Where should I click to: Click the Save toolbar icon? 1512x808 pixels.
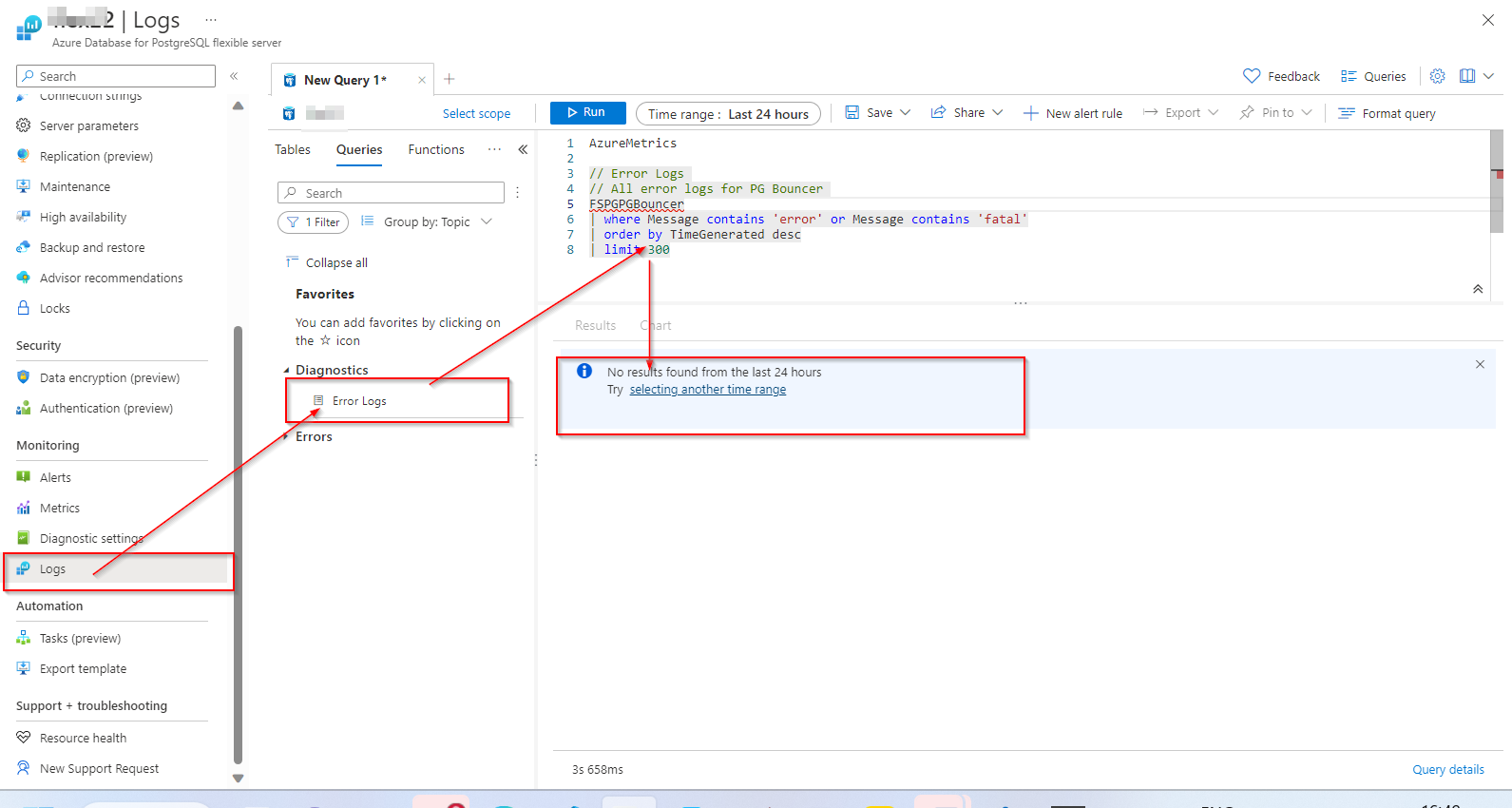852,112
